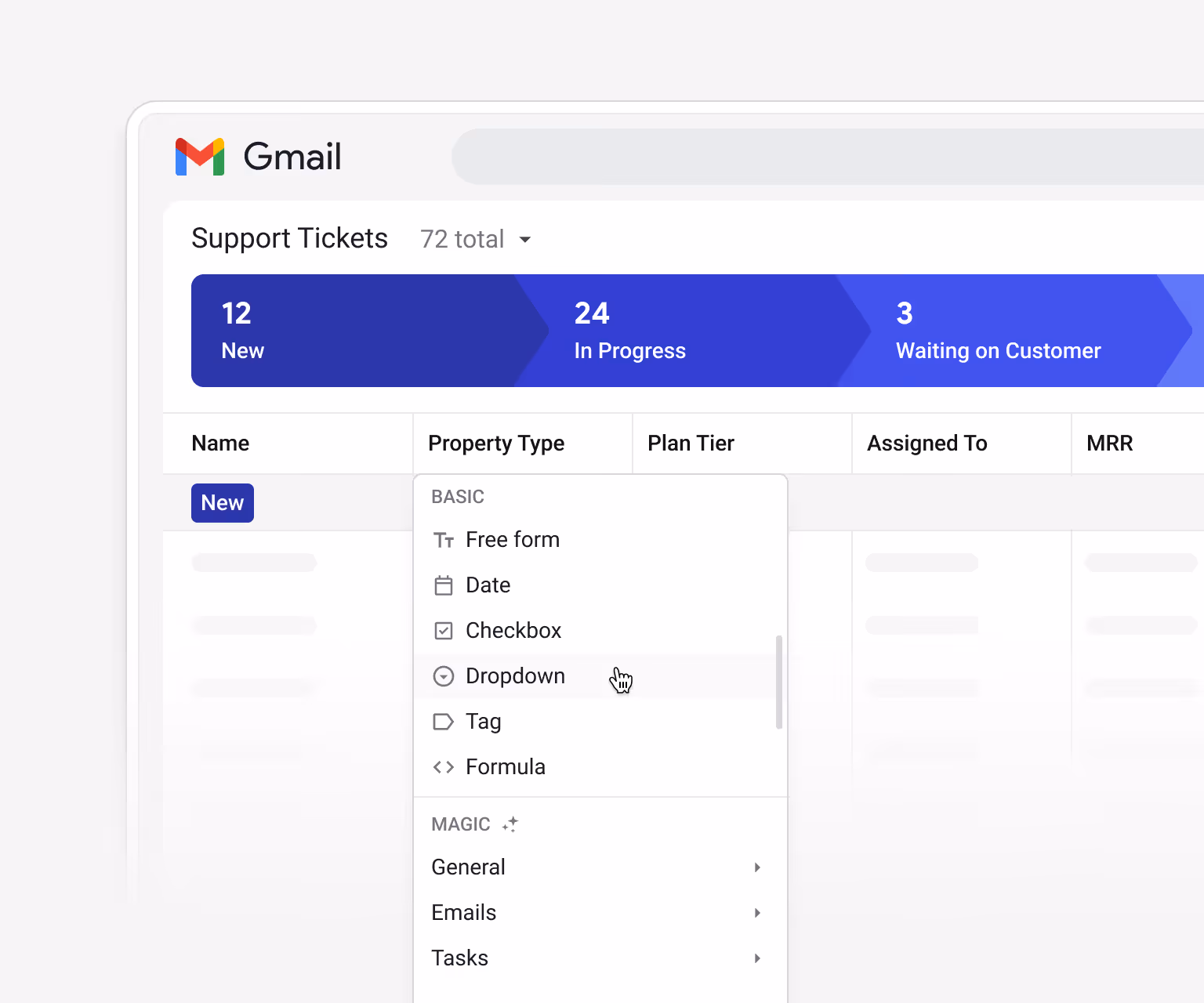This screenshot has width=1204, height=1003.
Task: Click the Date calendar icon
Action: coord(444,585)
